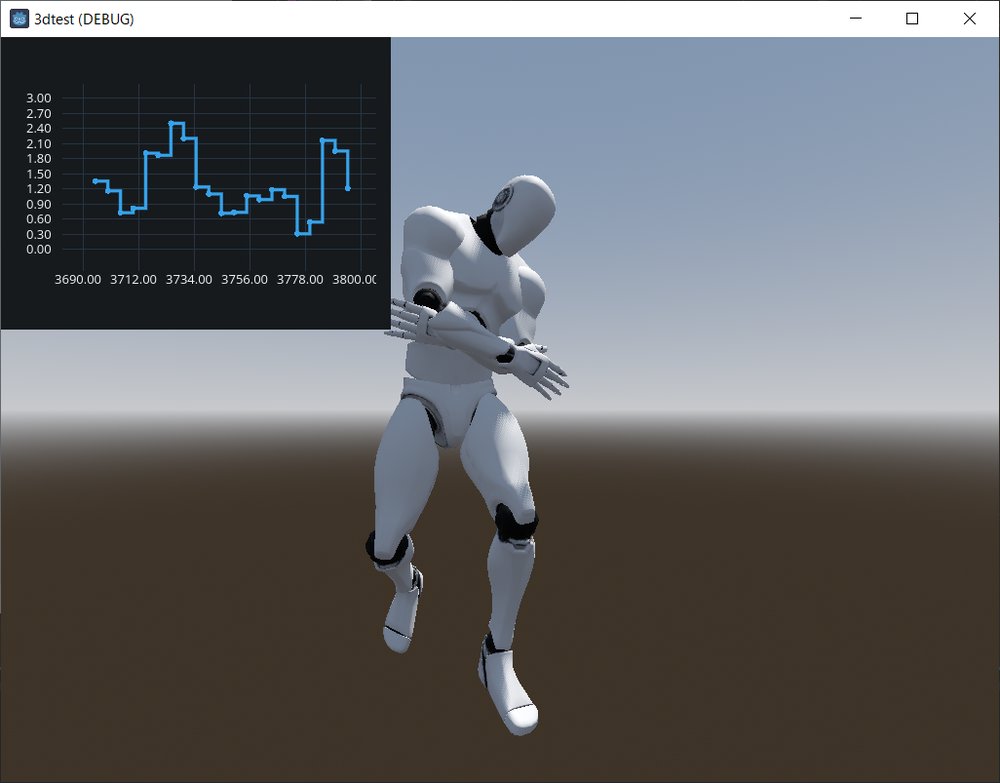Image resolution: width=1000 pixels, height=783 pixels.
Task: Click the 3.00 y-axis label
Action: coord(38,98)
